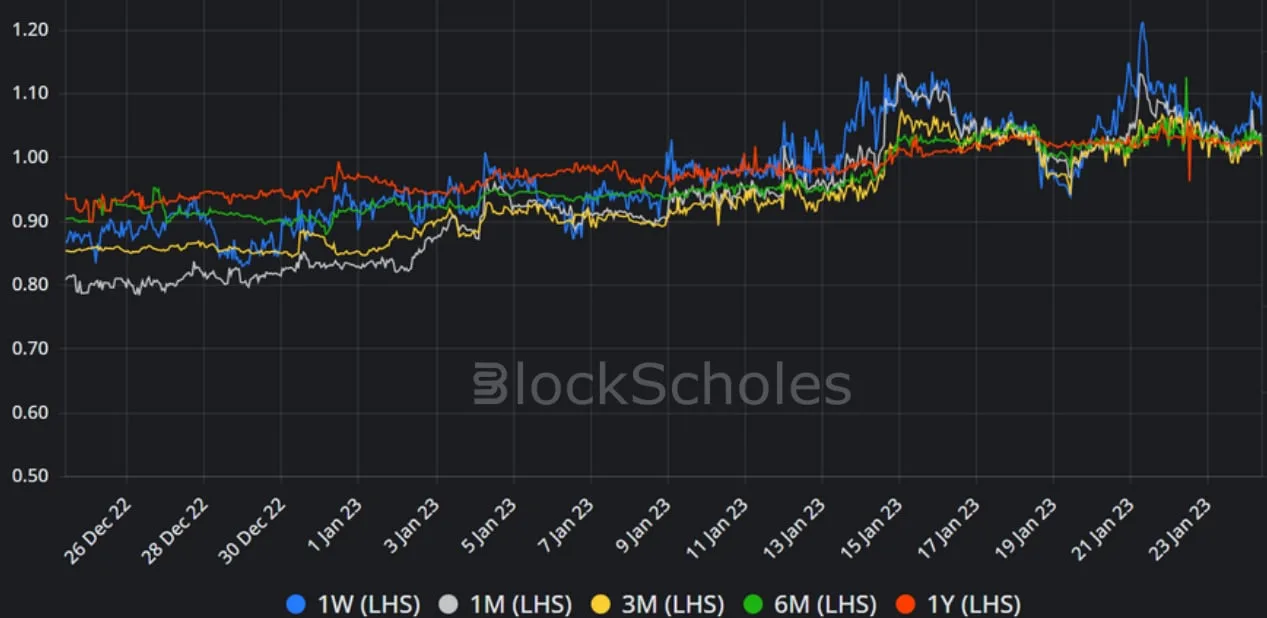Click the red 1Y legend dot
The height and width of the screenshot is (618, 1267).
(x=904, y=604)
